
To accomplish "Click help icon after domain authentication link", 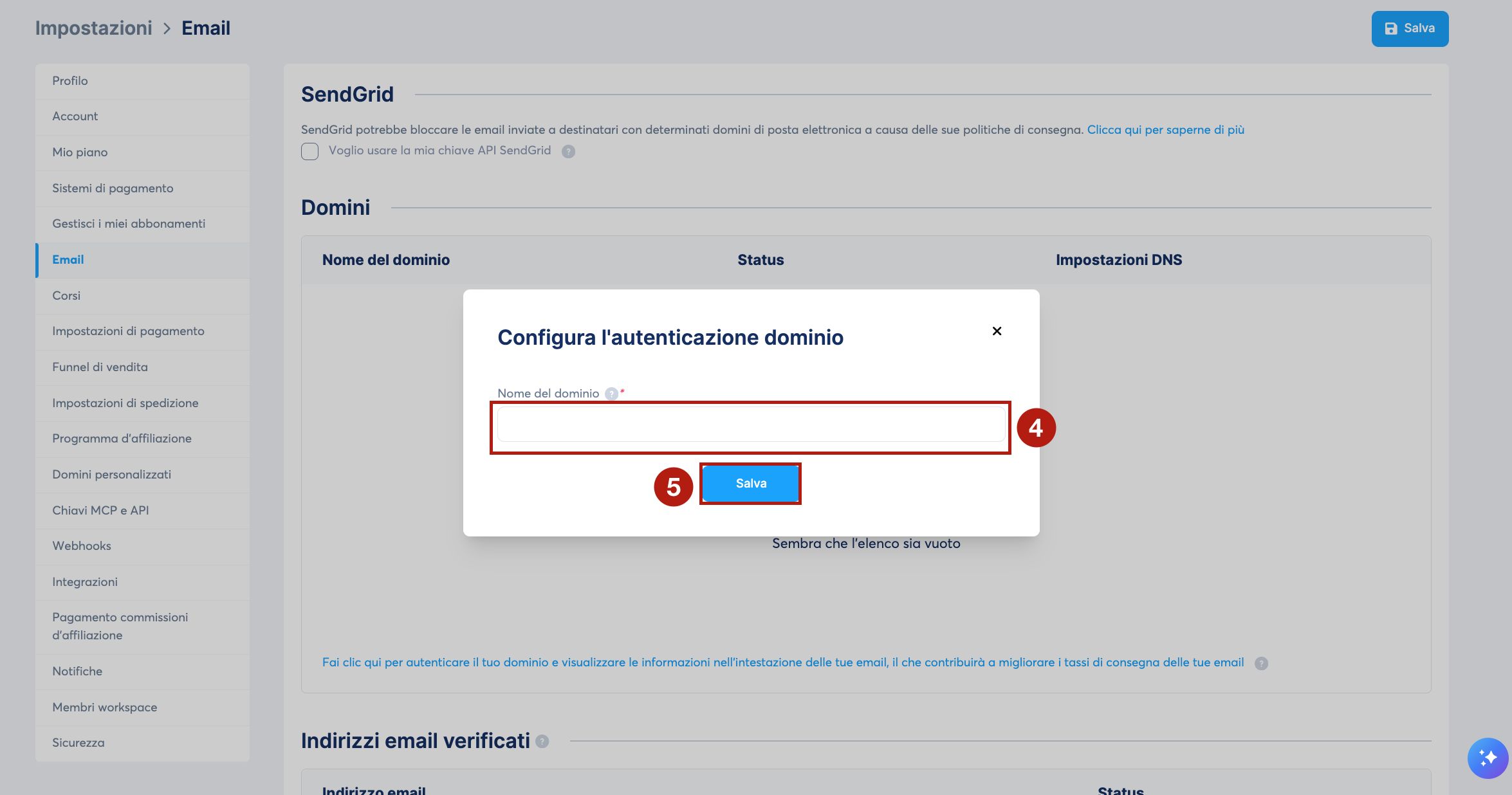I will coord(1261,663).
